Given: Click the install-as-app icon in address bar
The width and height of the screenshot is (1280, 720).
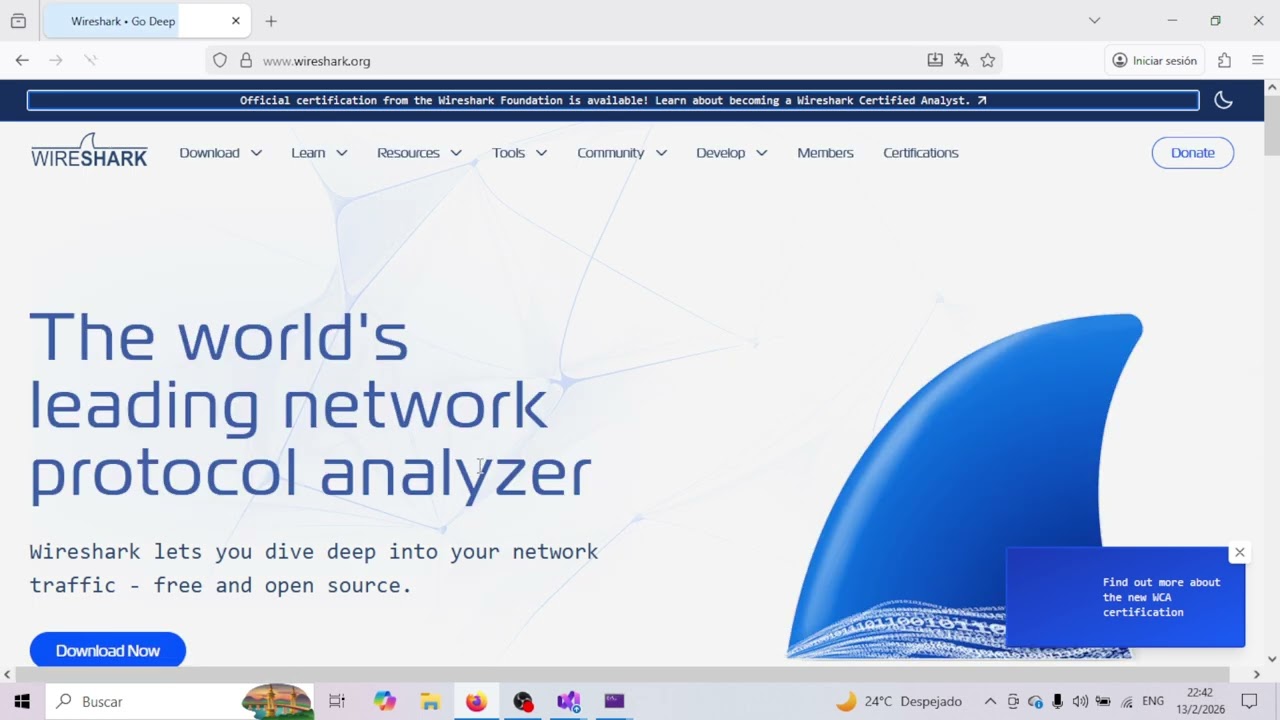Looking at the screenshot, I should 935,60.
